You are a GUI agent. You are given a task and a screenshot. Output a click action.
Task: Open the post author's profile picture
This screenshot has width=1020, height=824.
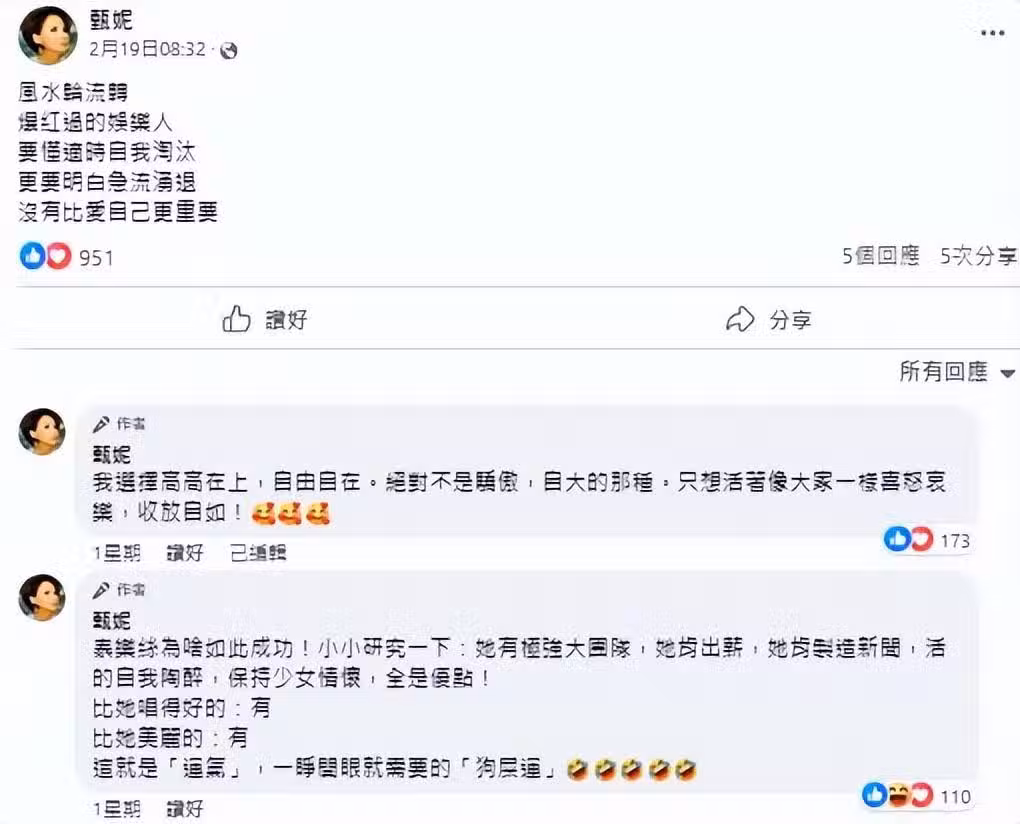47,36
